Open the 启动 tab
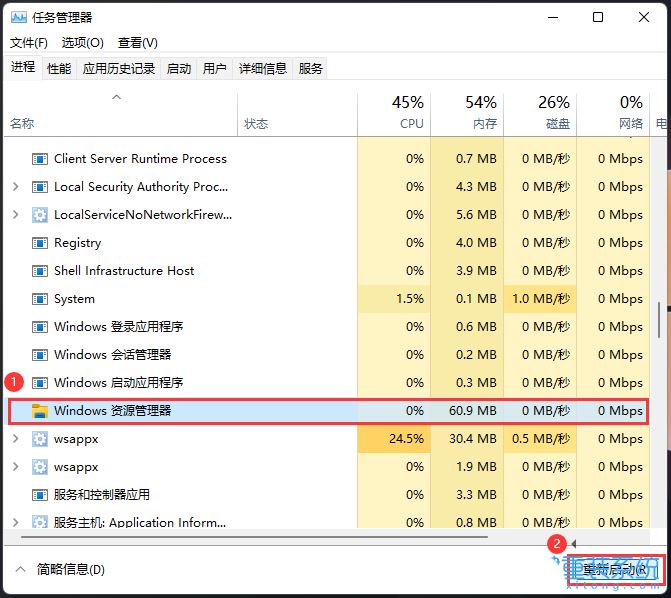Screen dimensions: 671x598 179,69
